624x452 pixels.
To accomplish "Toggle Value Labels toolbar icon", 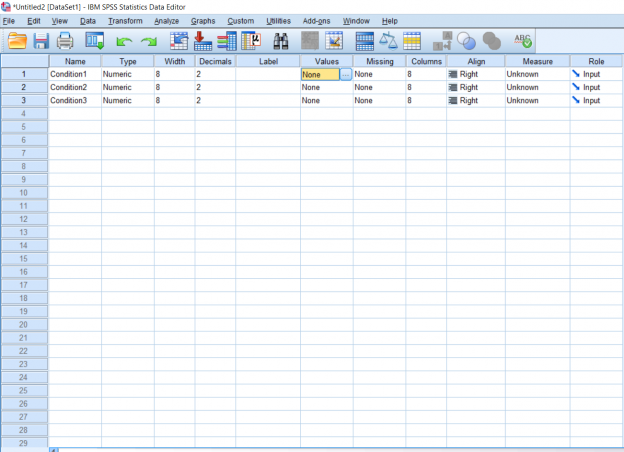I will coord(442,41).
